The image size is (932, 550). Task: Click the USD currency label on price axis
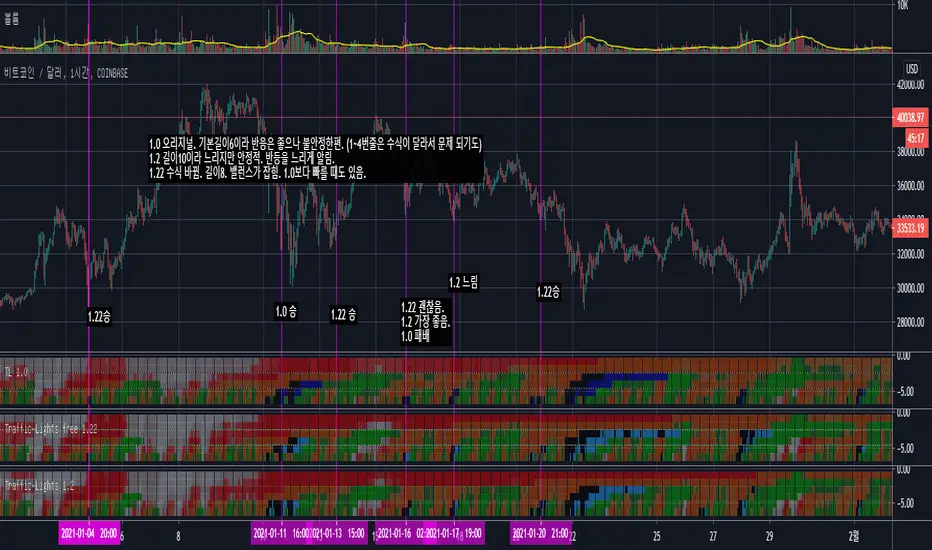point(912,69)
